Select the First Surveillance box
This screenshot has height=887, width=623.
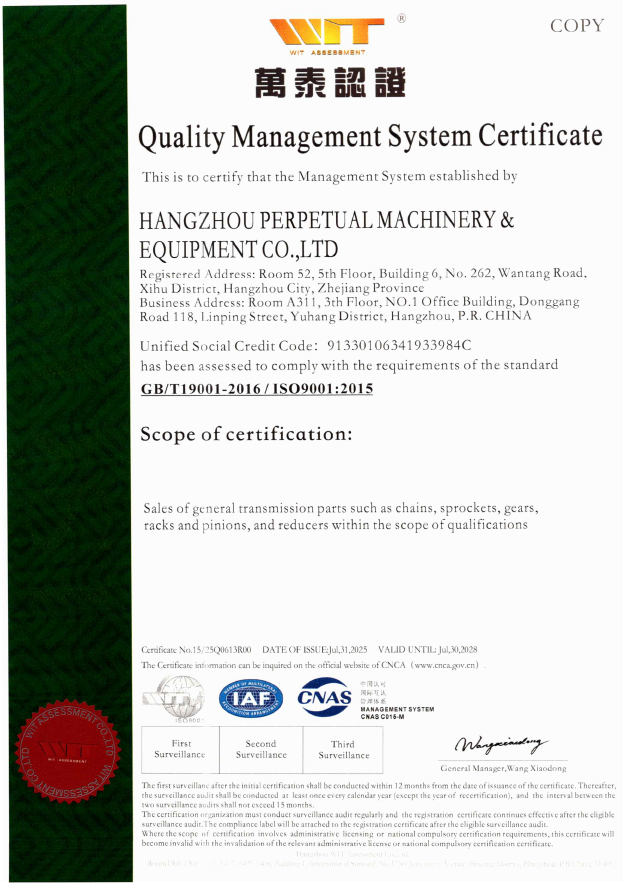click(x=181, y=750)
